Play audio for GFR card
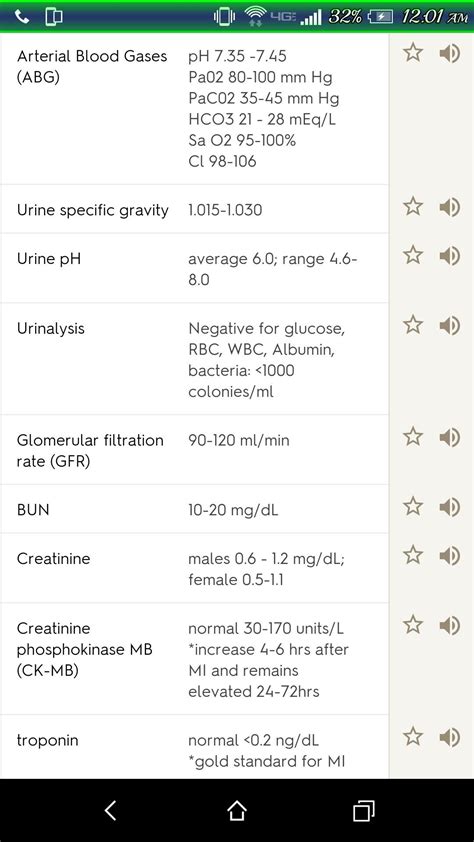474x842 pixels. tap(450, 437)
